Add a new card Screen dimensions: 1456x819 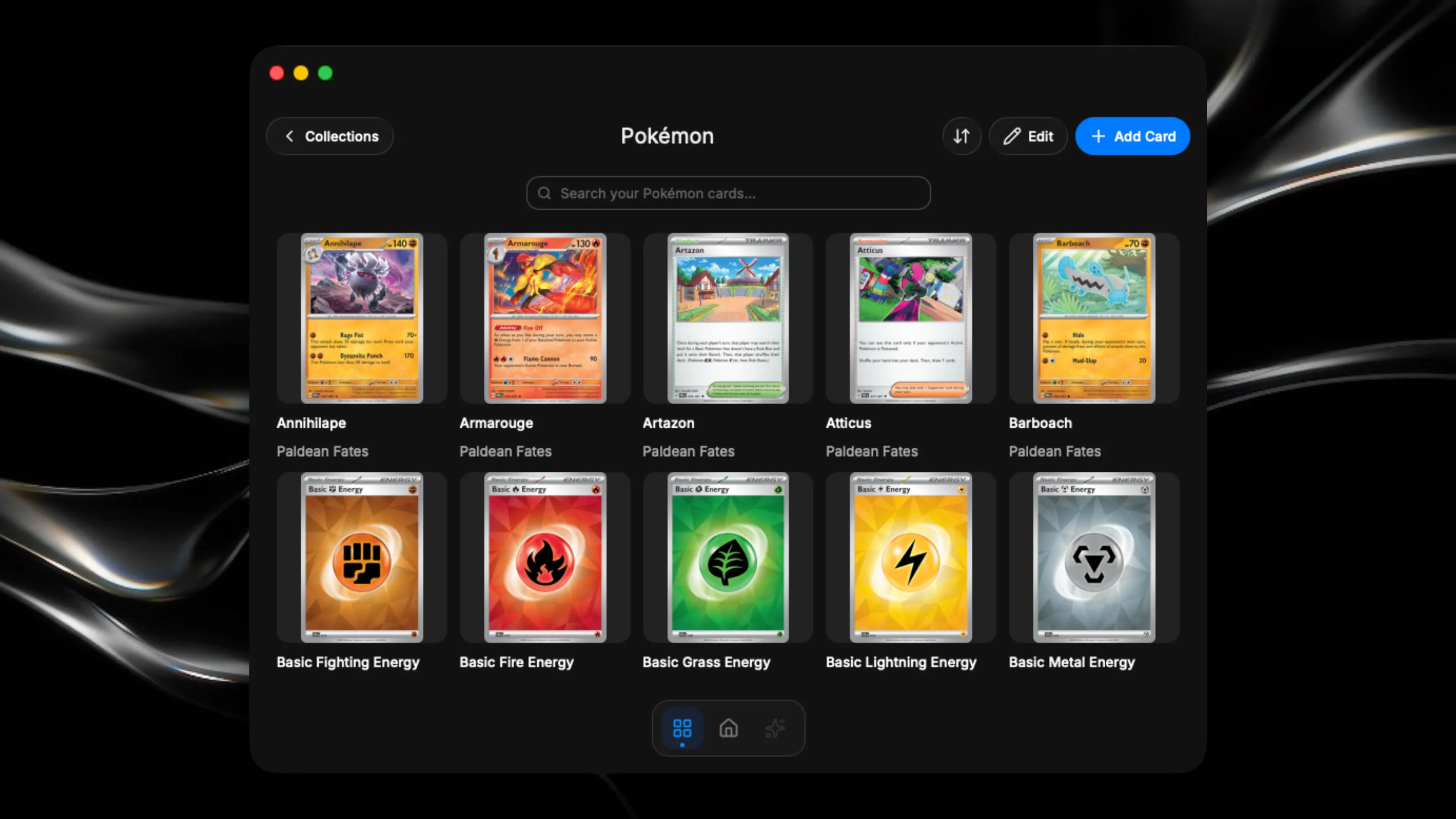tap(1132, 136)
